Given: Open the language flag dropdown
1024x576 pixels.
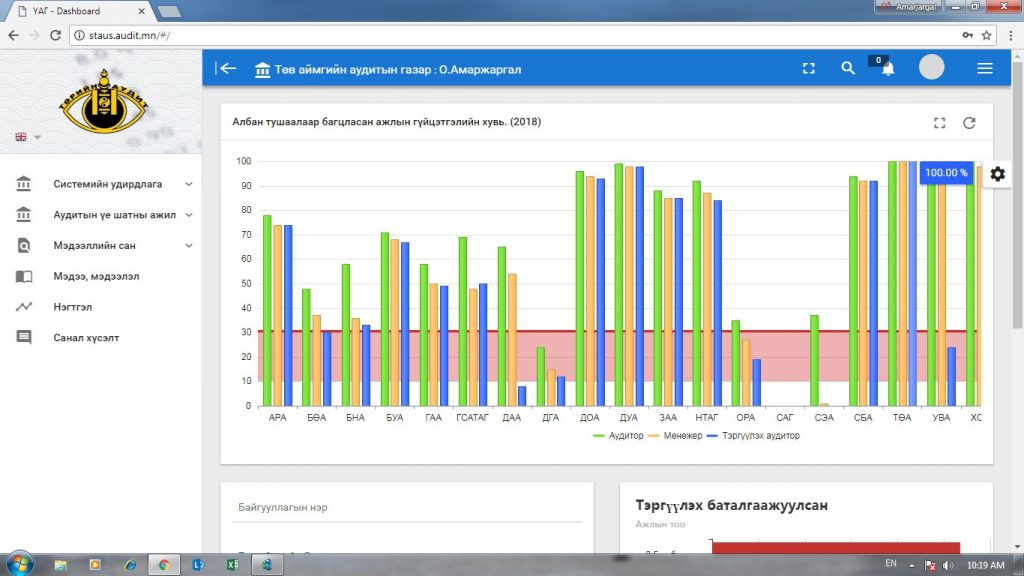Looking at the screenshot, I should (28, 137).
